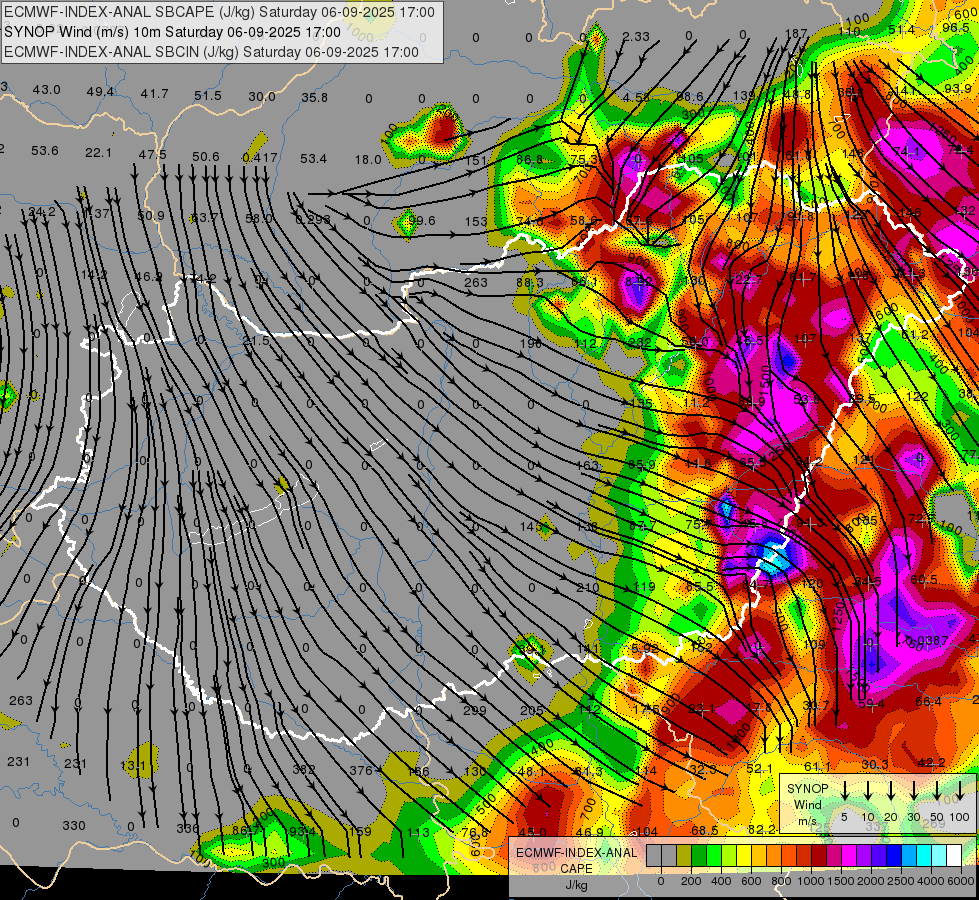Click the 30 m/s wind arrow in legend

pos(914,791)
